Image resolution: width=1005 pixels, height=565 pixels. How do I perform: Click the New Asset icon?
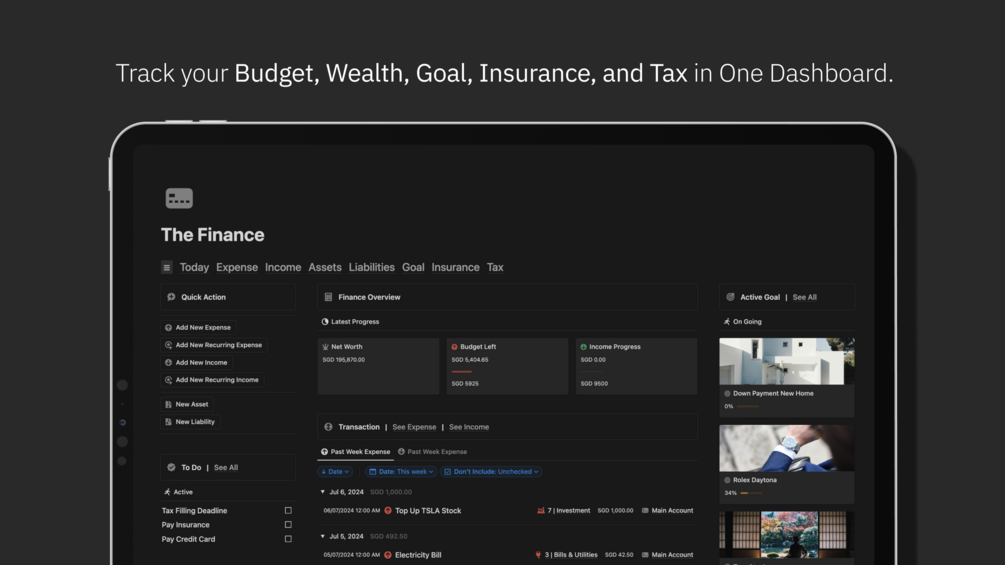pyautogui.click(x=168, y=405)
